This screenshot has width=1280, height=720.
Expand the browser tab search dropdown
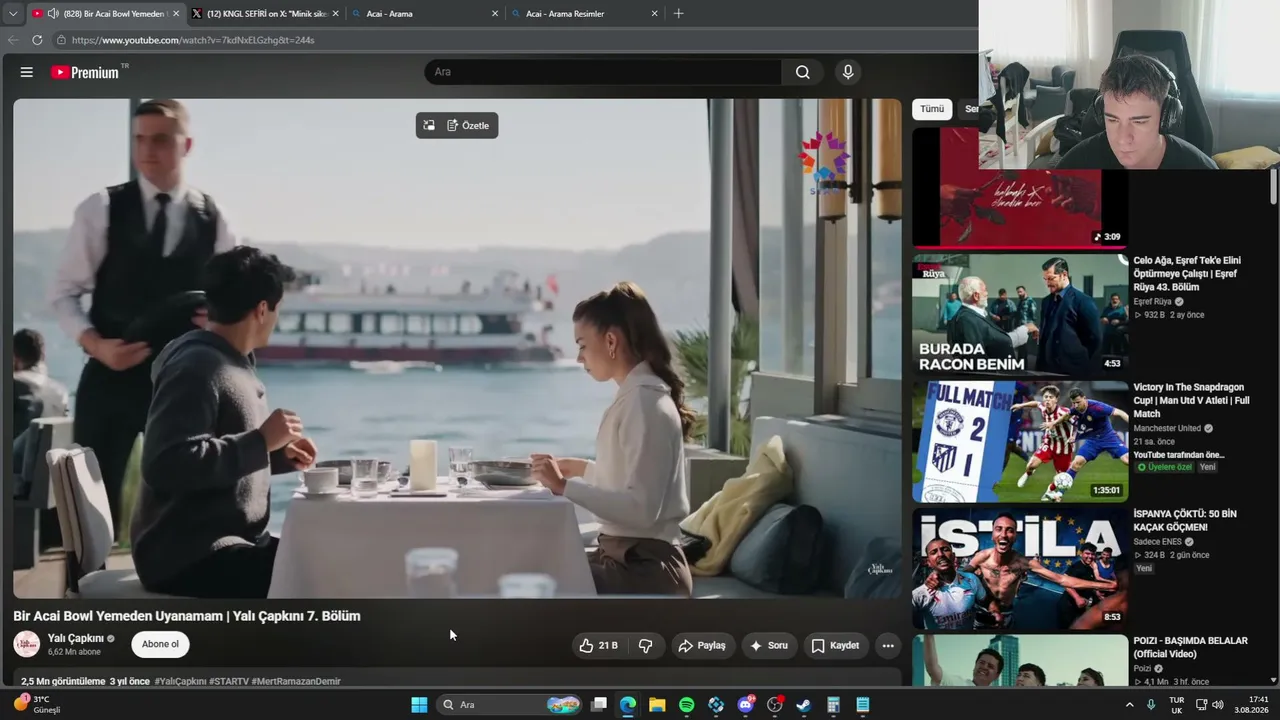13,13
